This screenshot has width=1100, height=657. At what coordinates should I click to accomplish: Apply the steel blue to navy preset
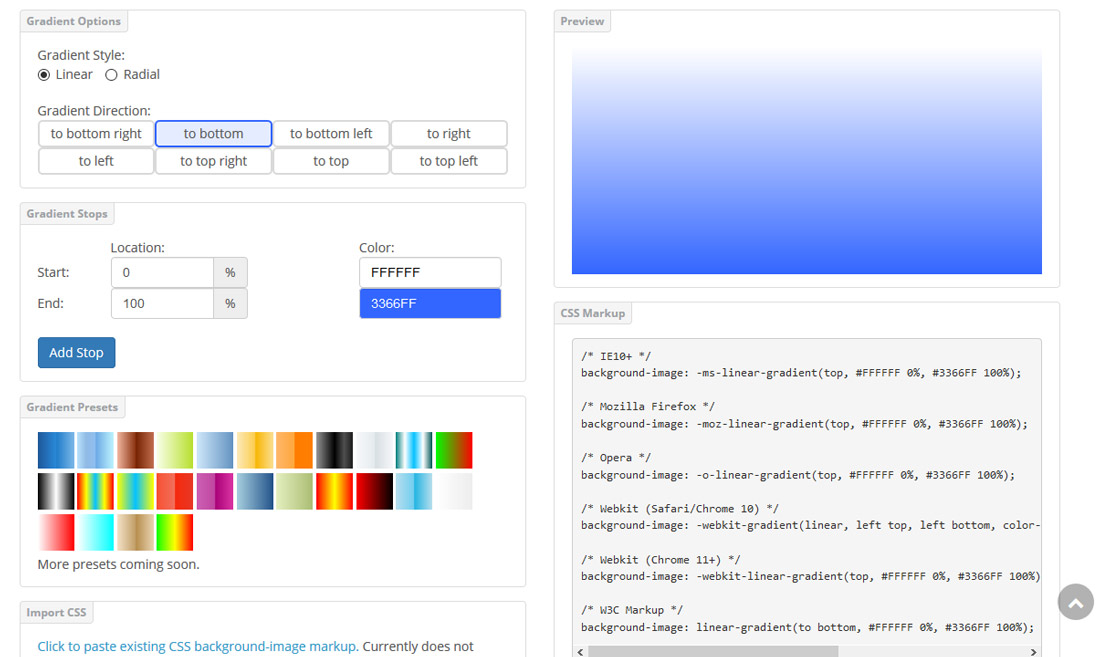(255, 491)
